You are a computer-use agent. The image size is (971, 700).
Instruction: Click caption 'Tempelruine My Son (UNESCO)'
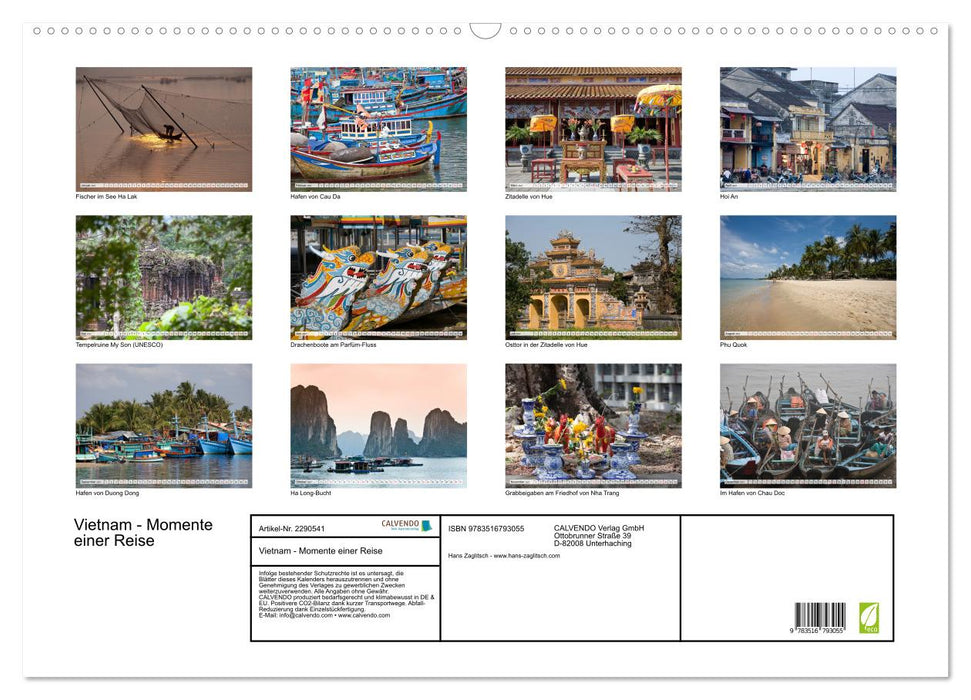(120, 344)
